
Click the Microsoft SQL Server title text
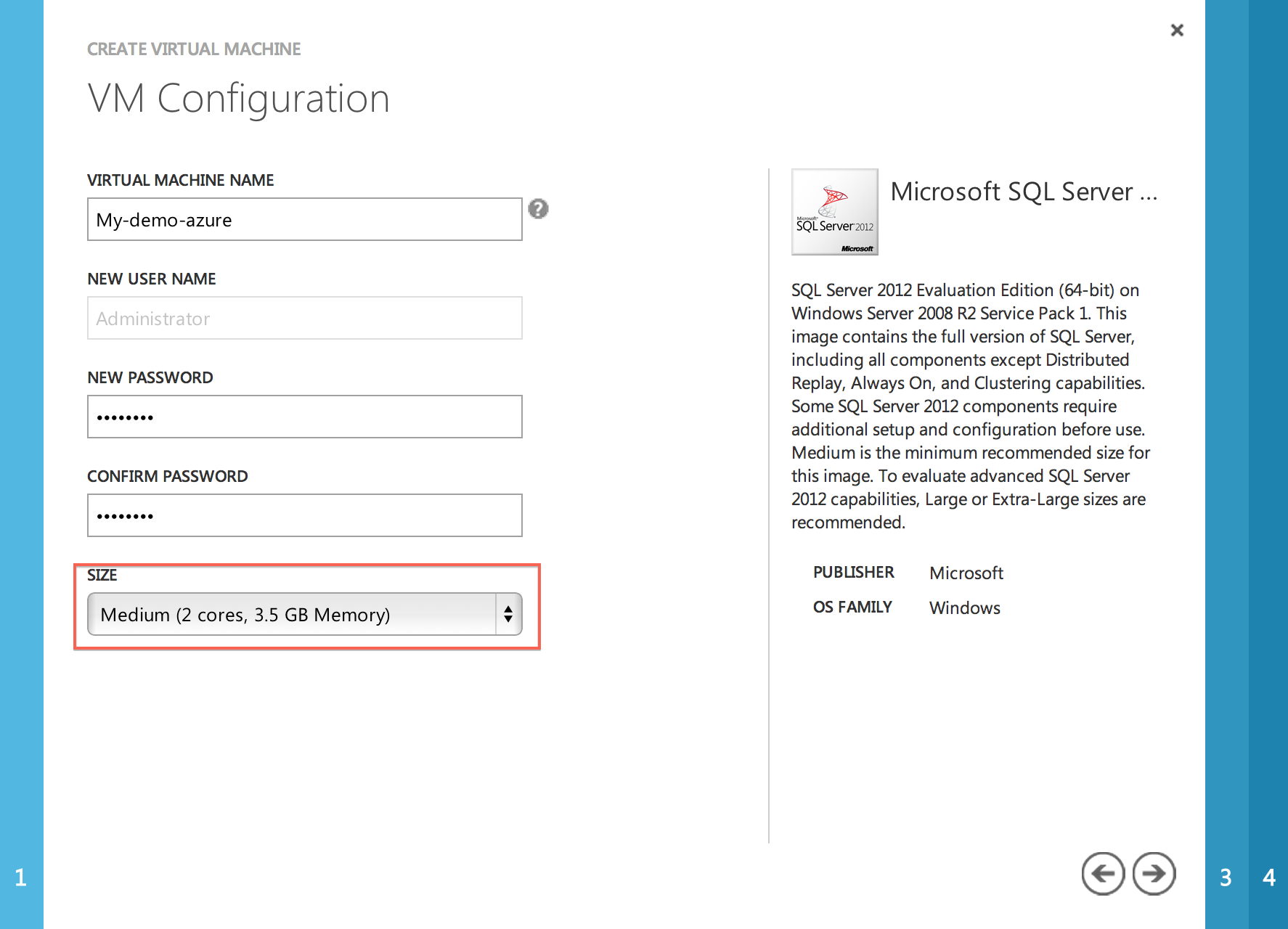(x=1024, y=192)
